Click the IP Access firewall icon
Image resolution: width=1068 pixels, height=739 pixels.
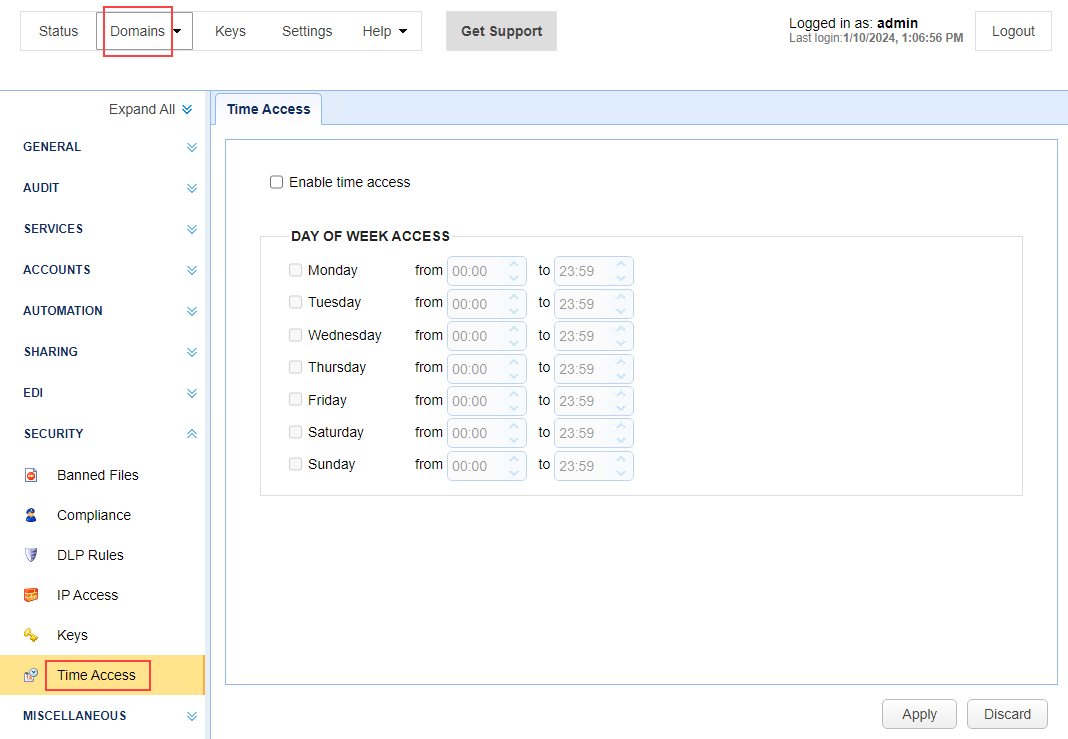(31, 595)
